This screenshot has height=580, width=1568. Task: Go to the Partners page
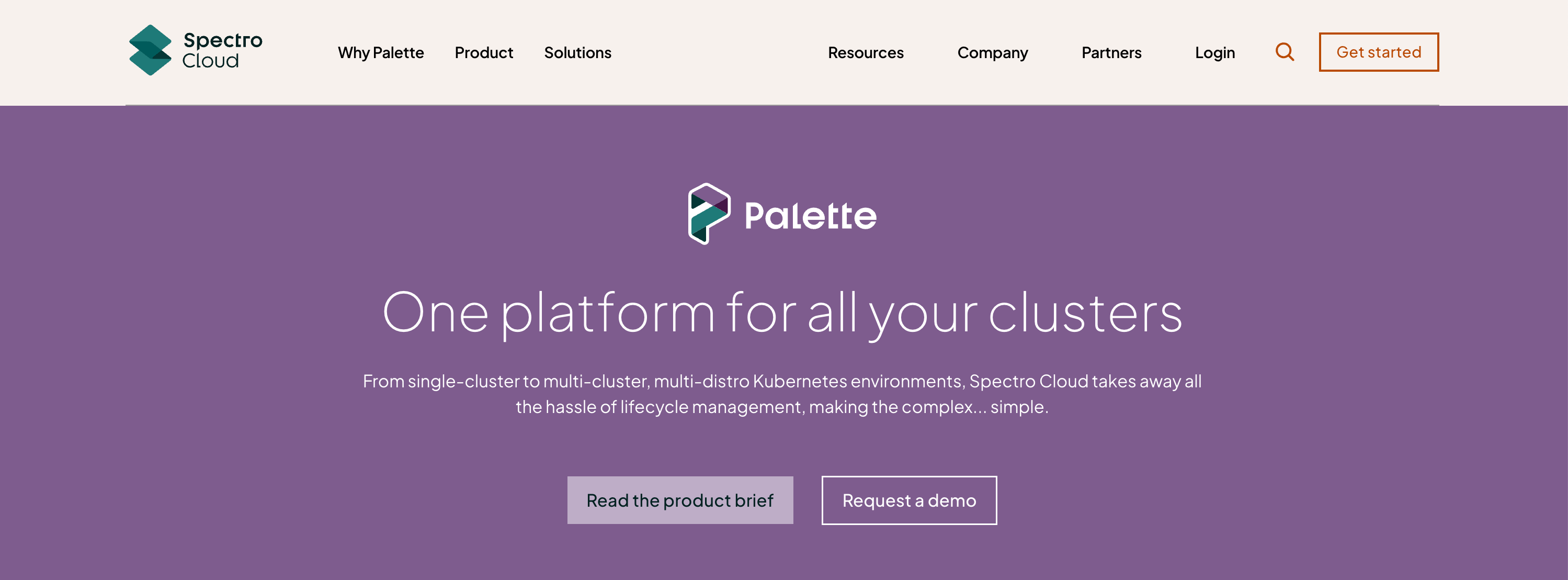[x=1111, y=53]
